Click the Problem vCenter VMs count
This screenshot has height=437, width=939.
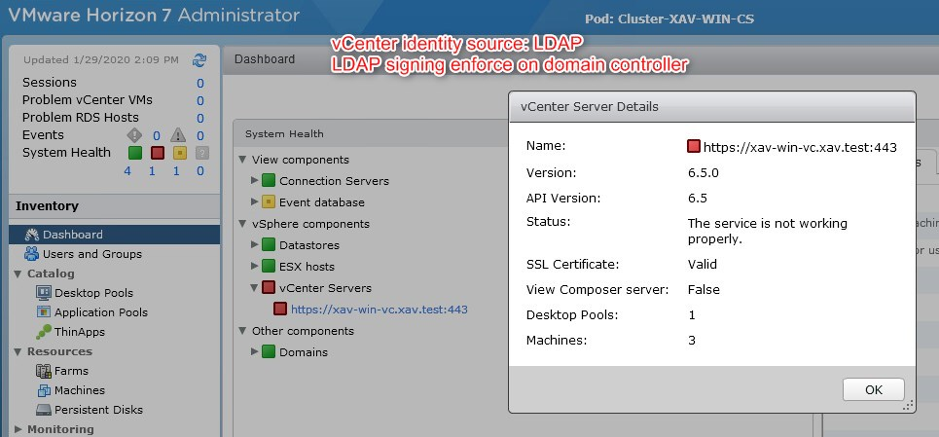(x=201, y=101)
